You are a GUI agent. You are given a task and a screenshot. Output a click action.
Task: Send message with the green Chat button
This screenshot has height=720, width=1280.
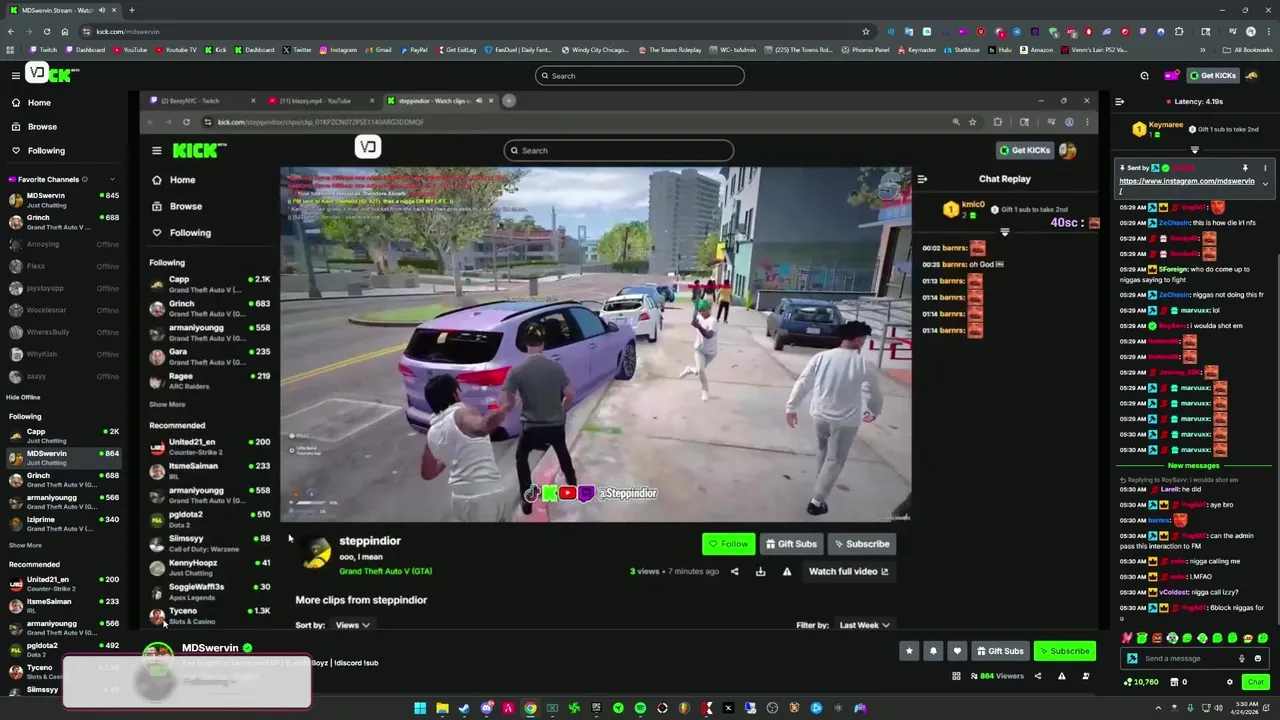tap(1255, 682)
